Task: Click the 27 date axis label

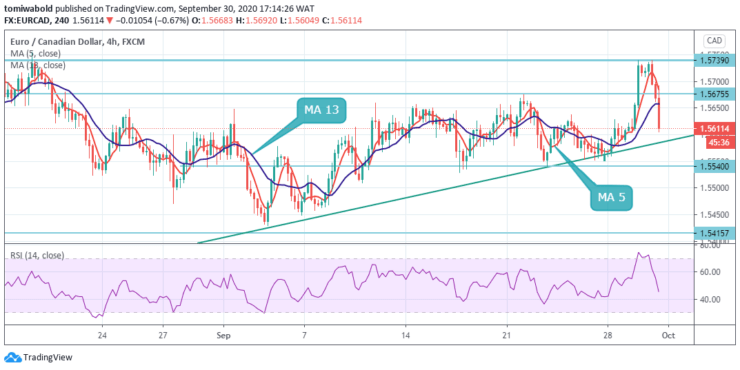Action: point(163,336)
